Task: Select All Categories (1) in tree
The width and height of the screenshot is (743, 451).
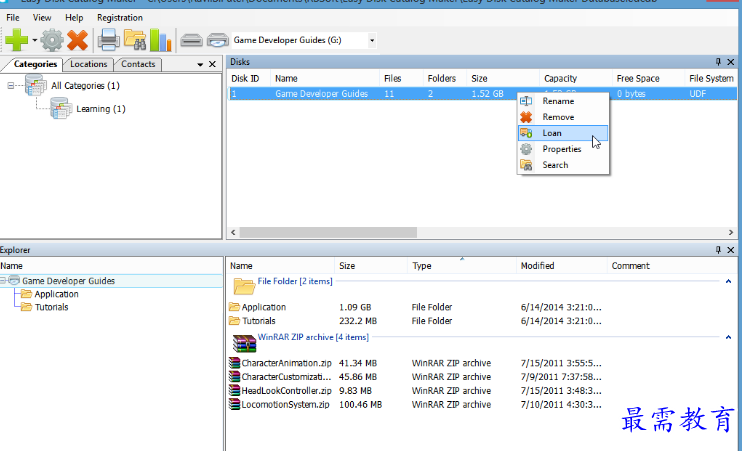Action: tap(85, 86)
